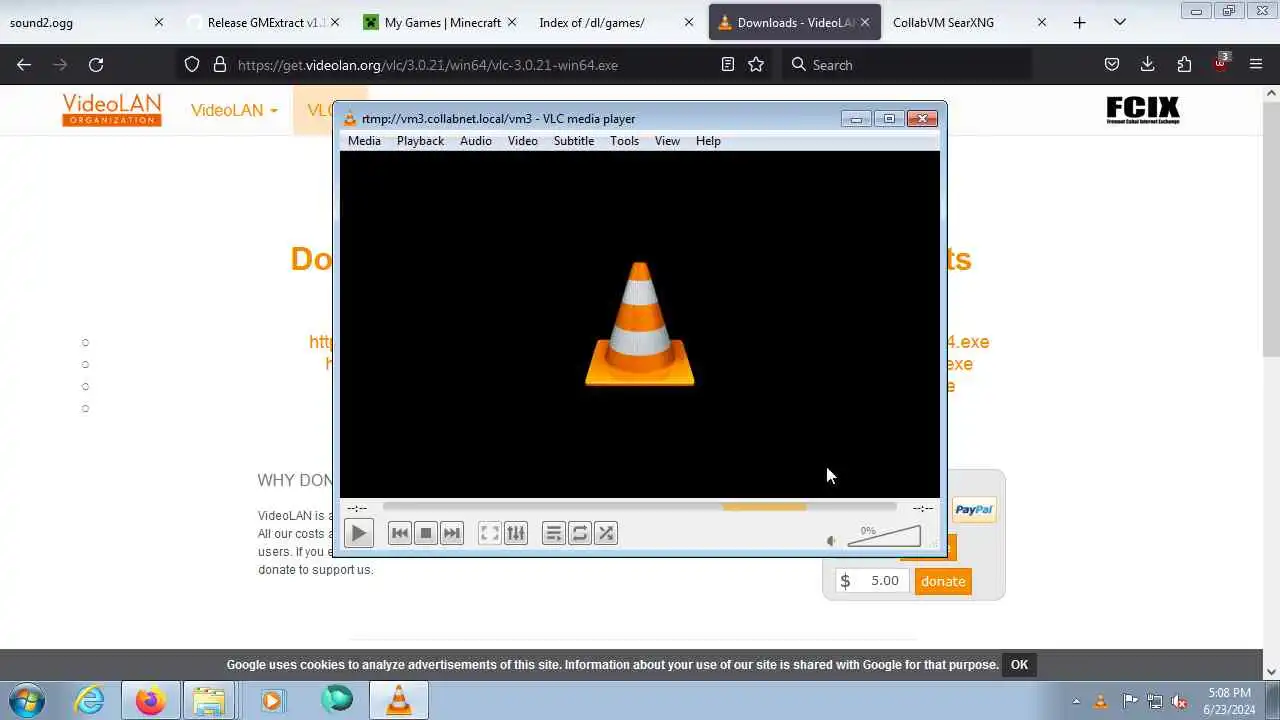
Task: Open the VLC View menu
Action: [667, 141]
